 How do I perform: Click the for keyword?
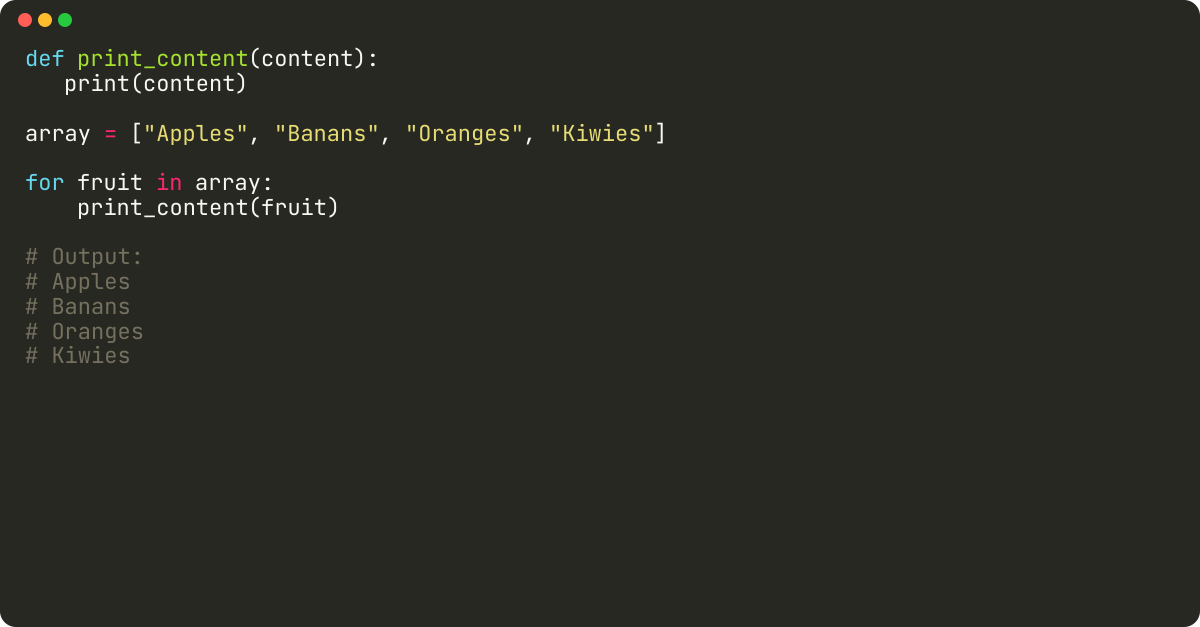point(45,183)
